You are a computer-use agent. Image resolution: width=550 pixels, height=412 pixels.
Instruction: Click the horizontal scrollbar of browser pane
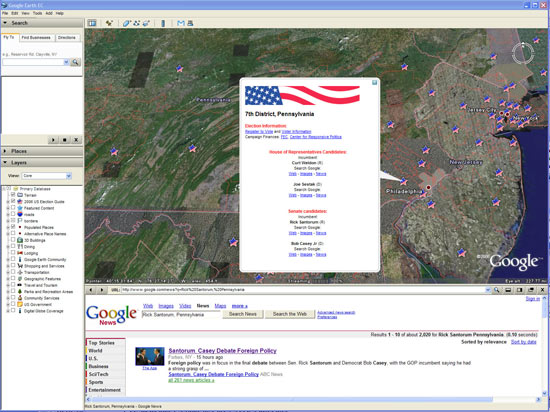tap(293, 400)
